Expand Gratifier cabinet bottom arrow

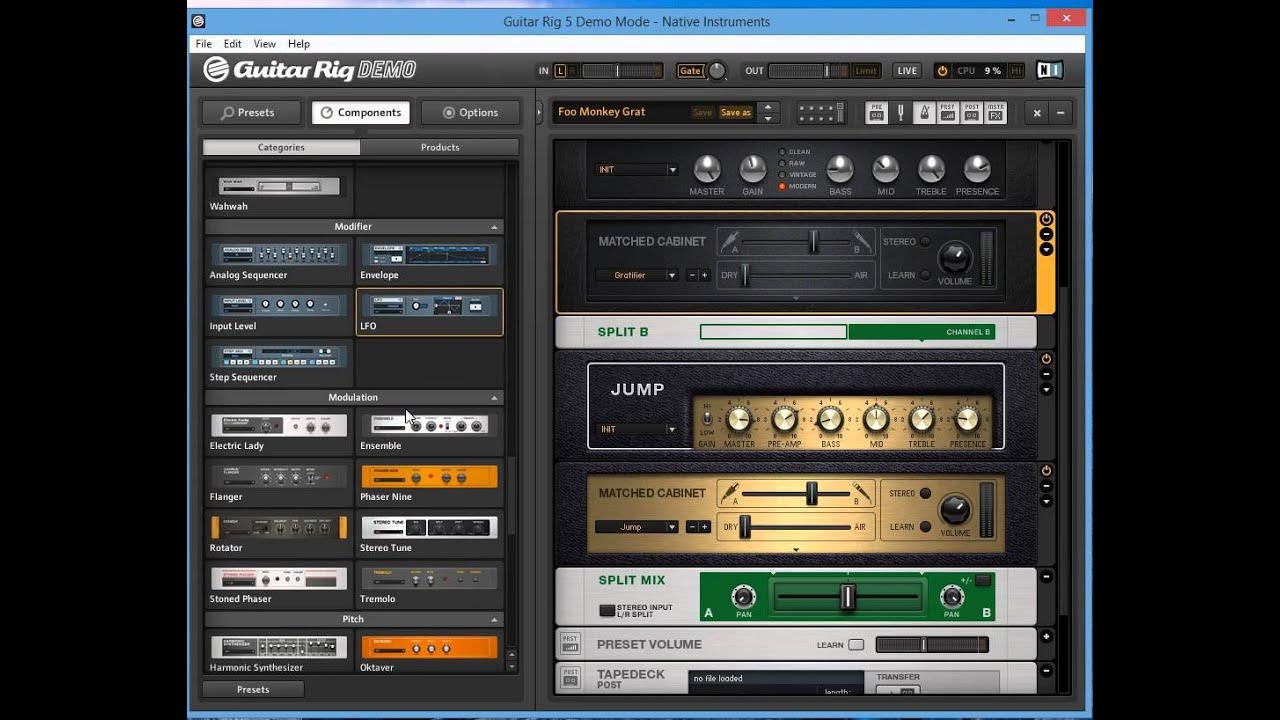point(796,298)
